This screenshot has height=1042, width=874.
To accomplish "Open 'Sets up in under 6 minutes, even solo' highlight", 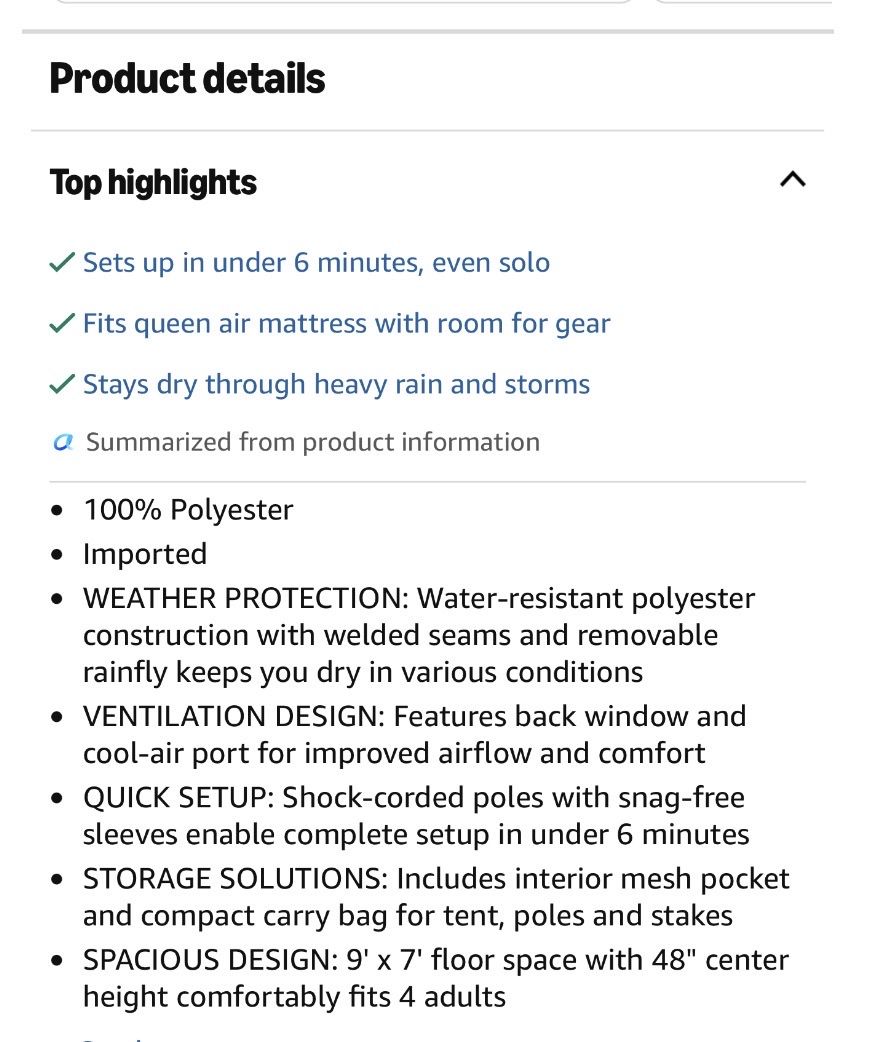I will (316, 262).
